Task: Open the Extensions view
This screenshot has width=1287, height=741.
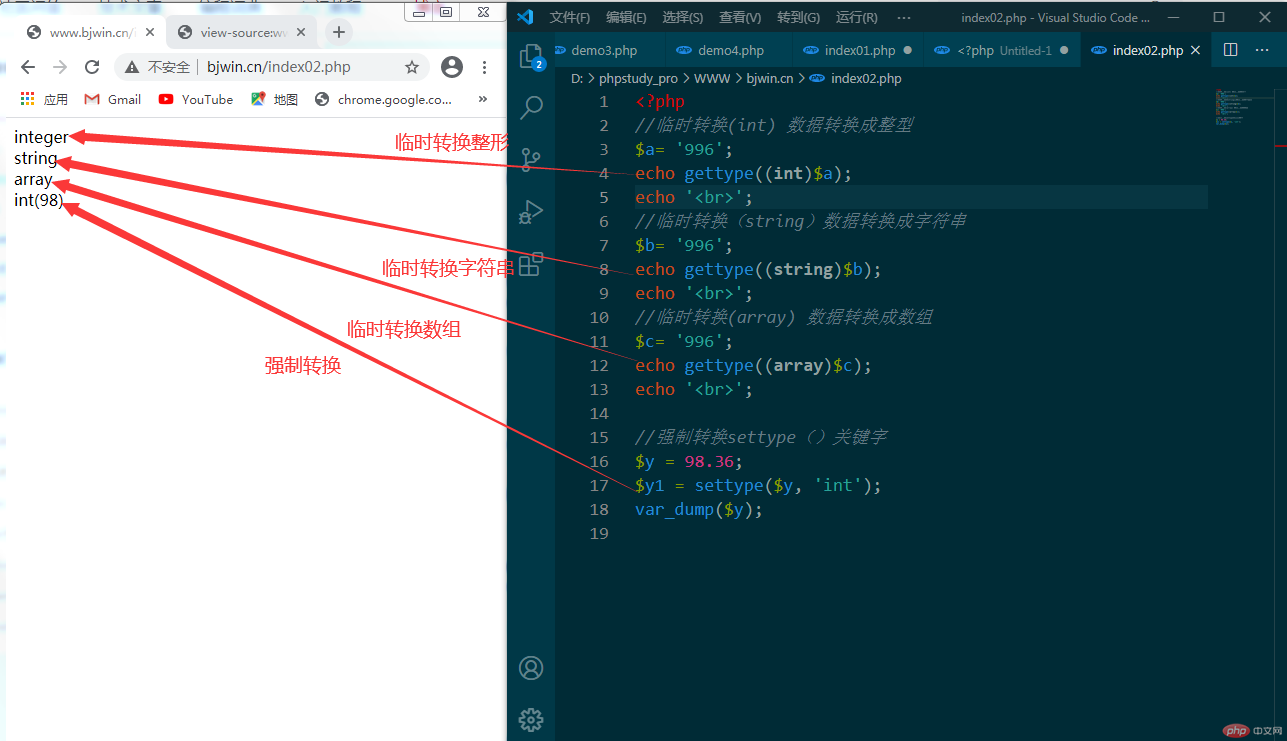Action: tap(530, 263)
